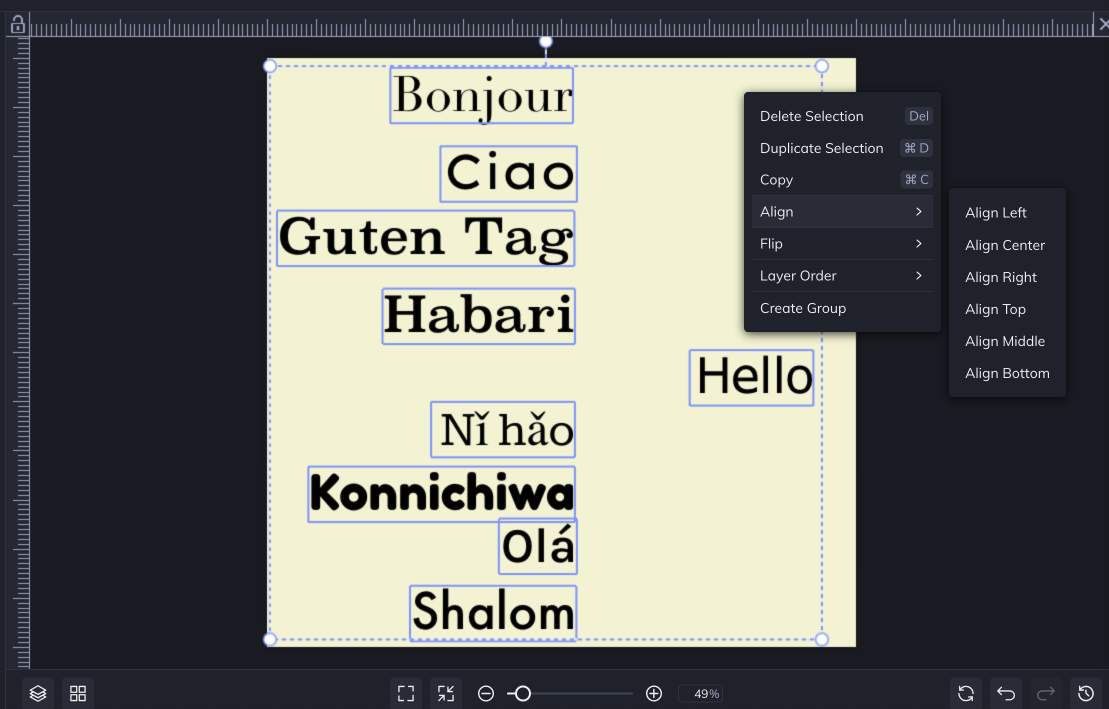Open the history clock icon
The height and width of the screenshot is (709, 1109).
point(1086,693)
